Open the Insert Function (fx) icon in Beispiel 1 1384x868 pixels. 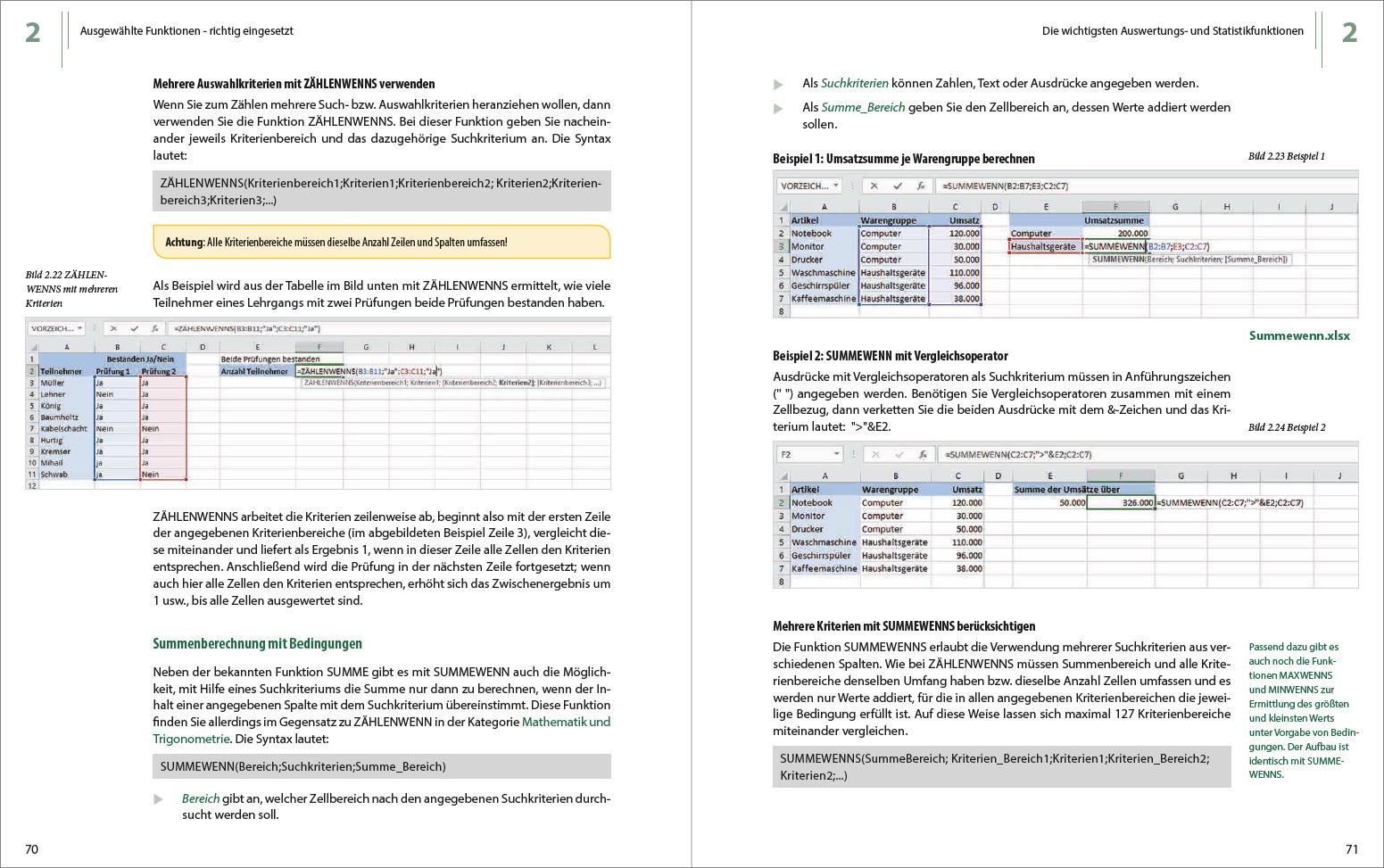pos(922,186)
